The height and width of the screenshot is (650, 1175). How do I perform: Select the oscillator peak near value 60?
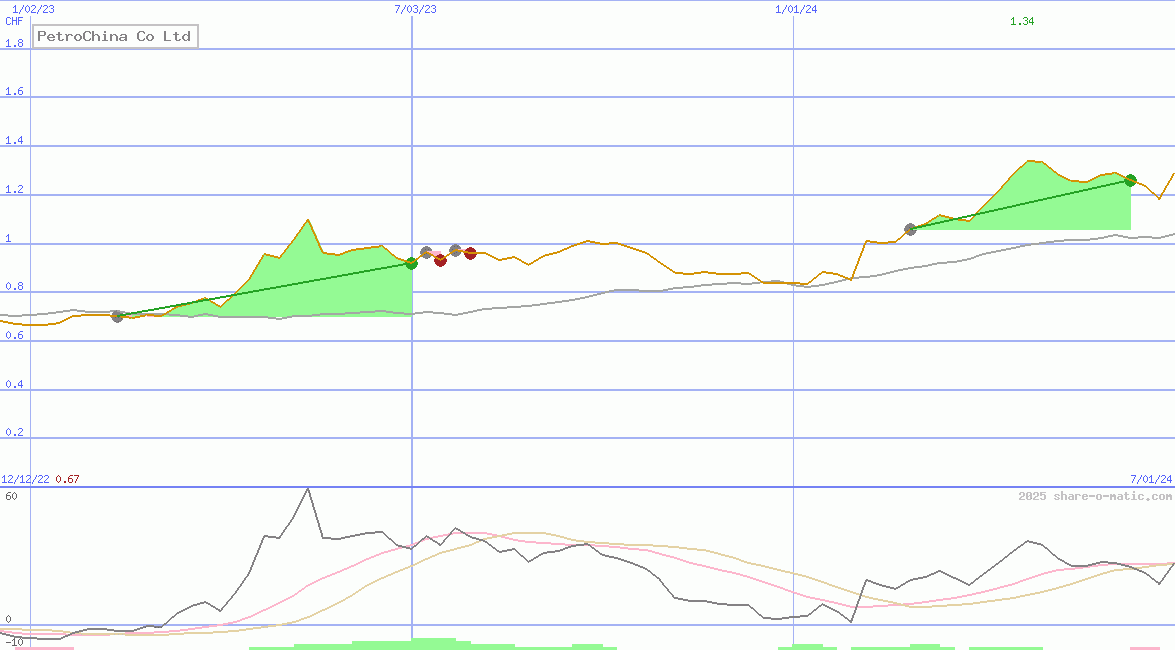pyautogui.click(x=308, y=489)
